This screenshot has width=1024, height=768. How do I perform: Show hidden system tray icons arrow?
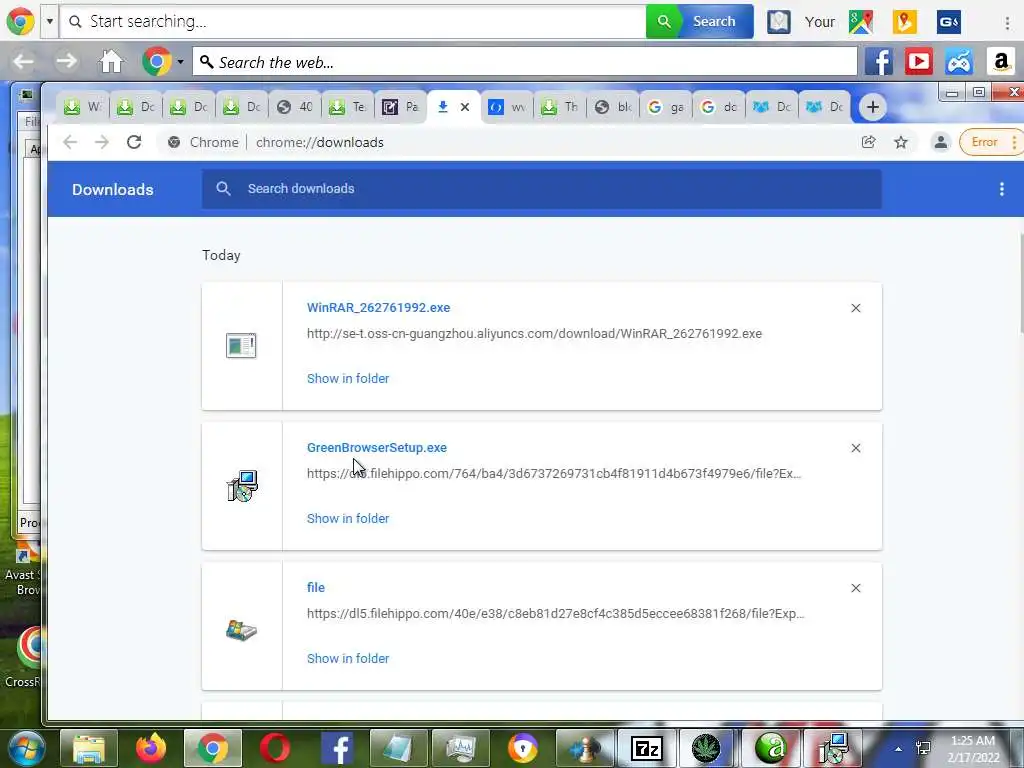point(898,748)
